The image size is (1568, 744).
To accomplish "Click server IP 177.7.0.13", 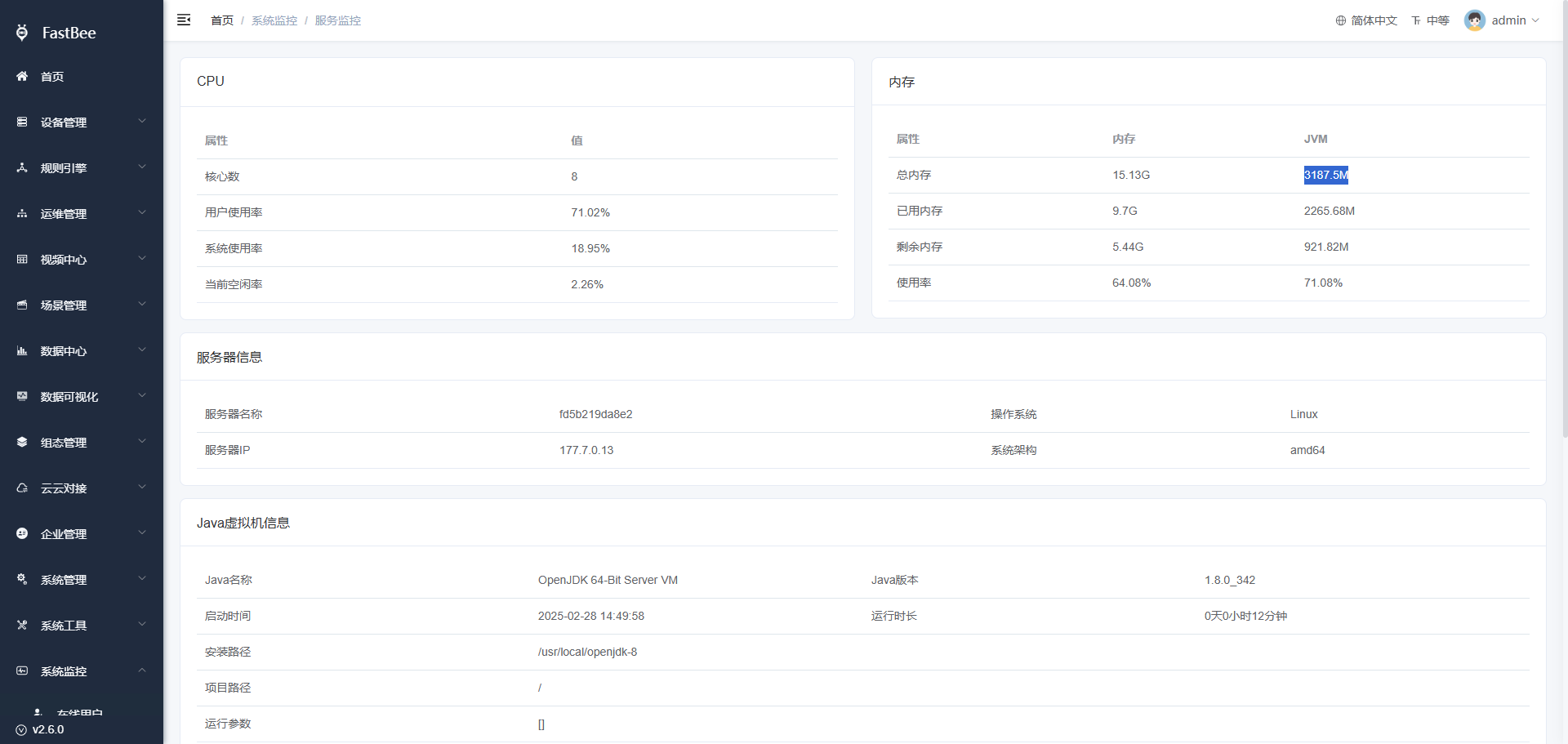I will point(586,450).
